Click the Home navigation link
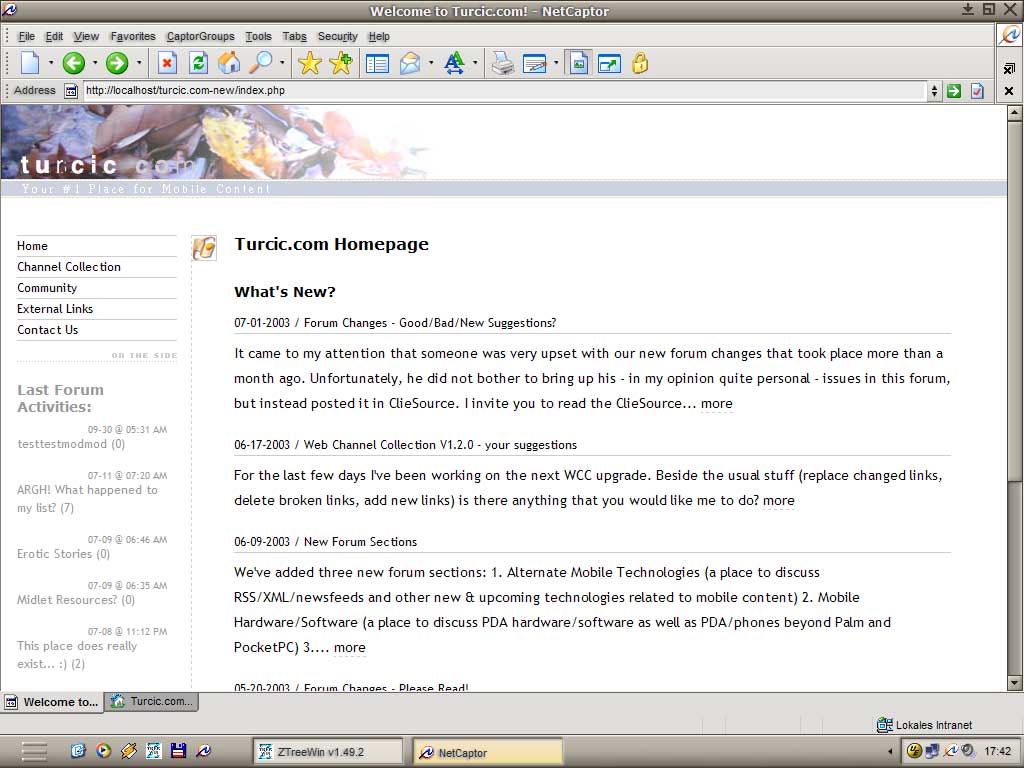 click(32, 246)
